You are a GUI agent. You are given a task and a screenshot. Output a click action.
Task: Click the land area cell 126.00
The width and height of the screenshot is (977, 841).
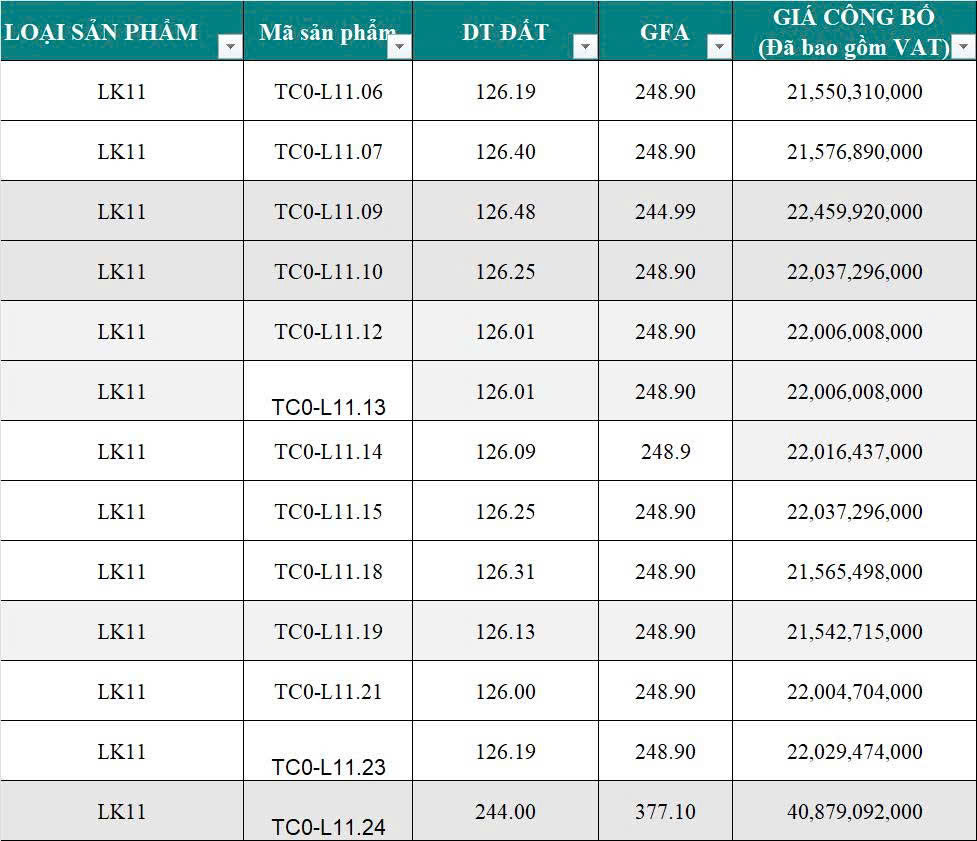(x=505, y=692)
